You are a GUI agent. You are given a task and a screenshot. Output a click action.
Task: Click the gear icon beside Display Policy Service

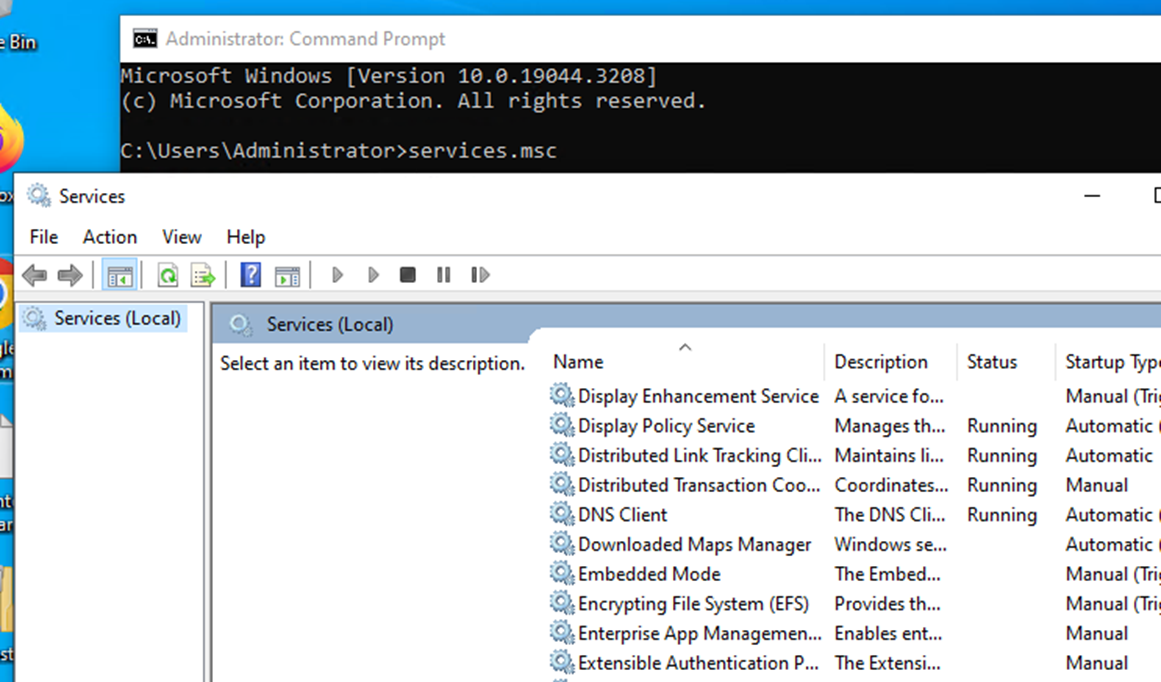coord(562,425)
